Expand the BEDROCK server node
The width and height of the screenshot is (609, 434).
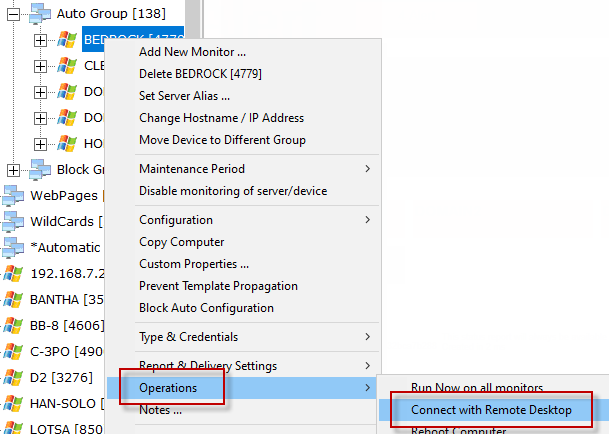coord(41,41)
